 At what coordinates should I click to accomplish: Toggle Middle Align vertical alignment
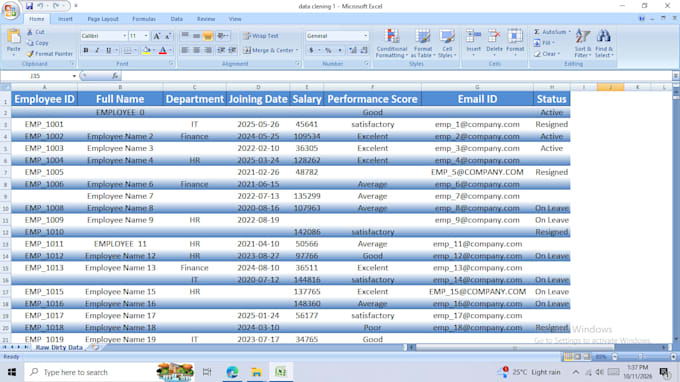click(196, 36)
